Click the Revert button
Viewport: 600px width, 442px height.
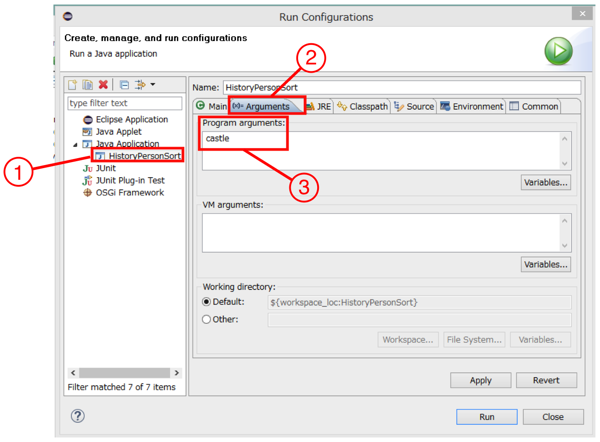pyautogui.click(x=546, y=380)
